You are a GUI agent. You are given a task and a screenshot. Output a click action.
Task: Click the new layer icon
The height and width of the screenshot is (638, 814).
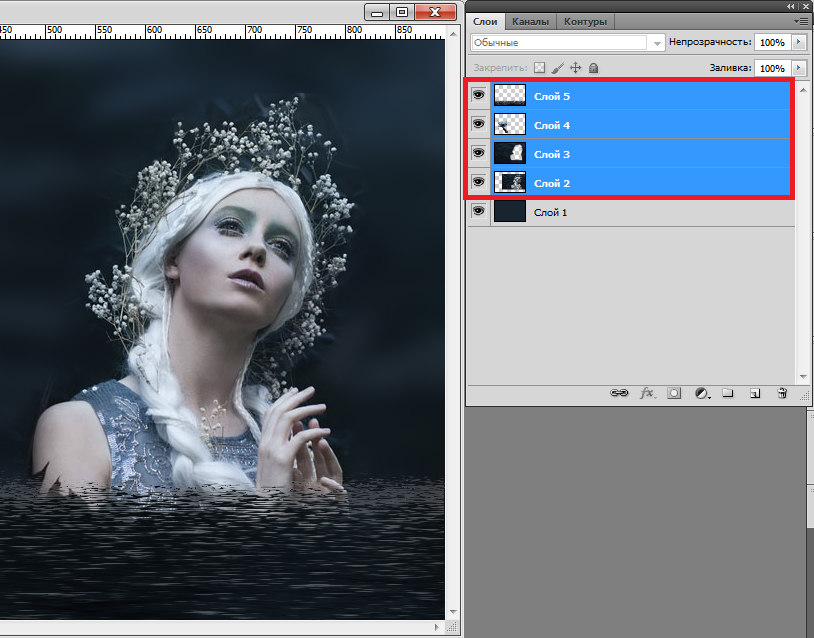(x=755, y=394)
